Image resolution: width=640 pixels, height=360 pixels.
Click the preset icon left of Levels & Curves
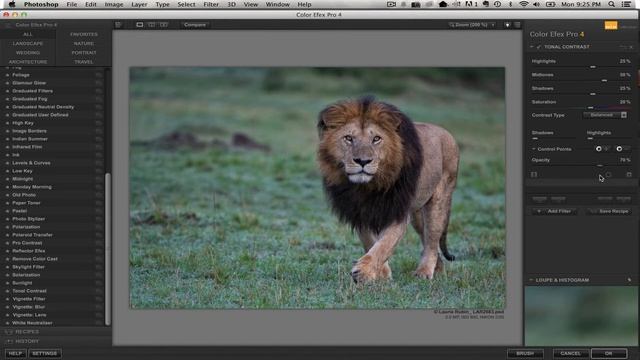(x=7, y=163)
